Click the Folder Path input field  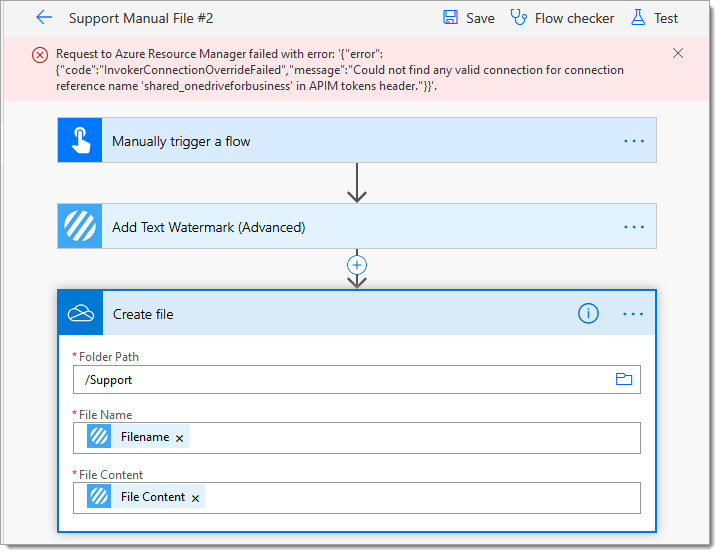(x=357, y=380)
